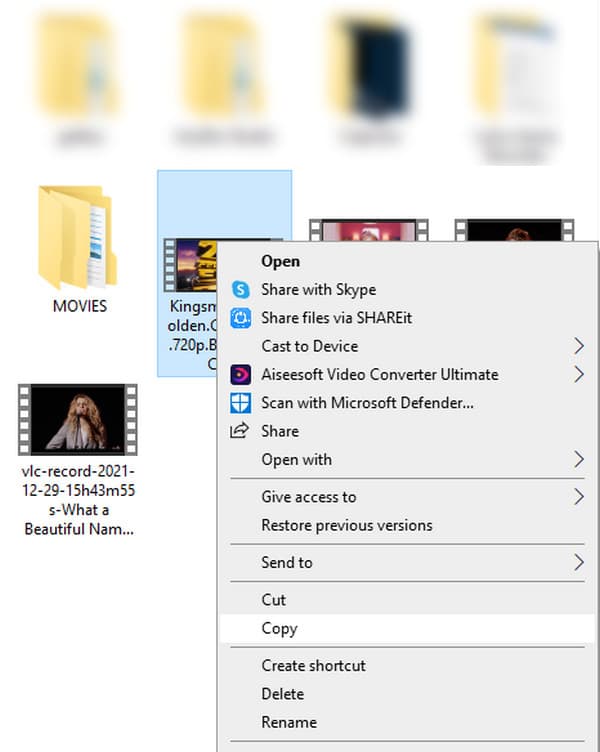This screenshot has width=600, height=752.
Task: Click Create shortcut menu entry
Action: (x=313, y=666)
